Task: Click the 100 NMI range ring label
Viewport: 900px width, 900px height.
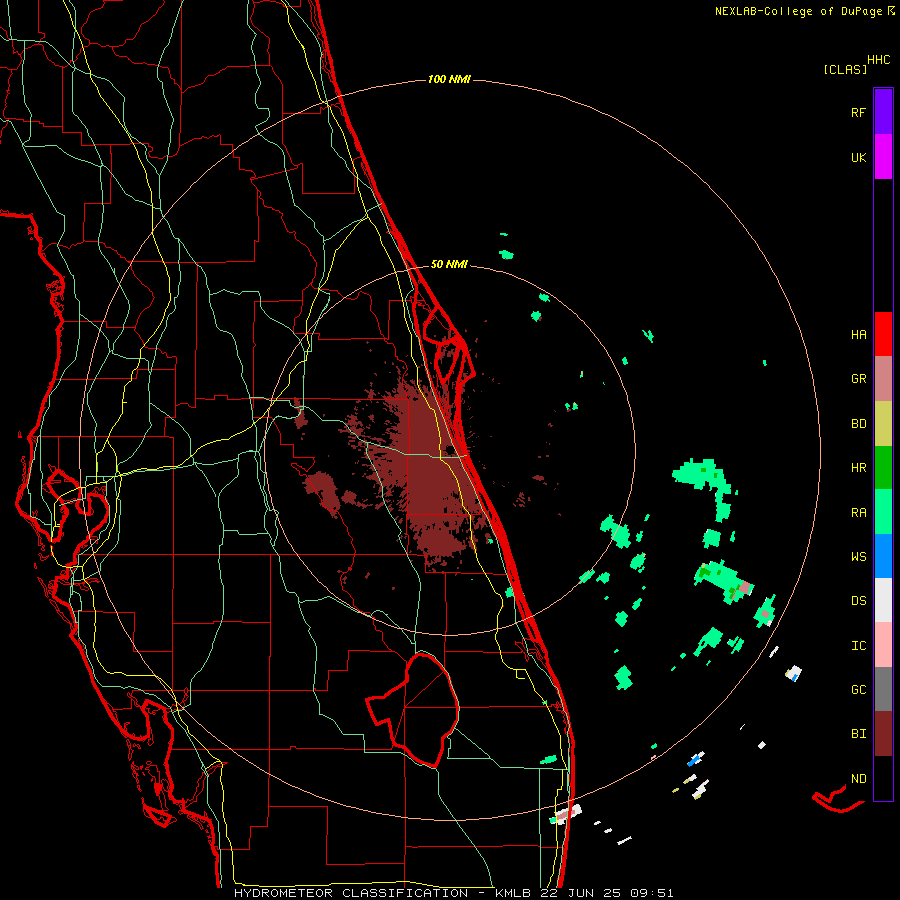Action: [449, 79]
